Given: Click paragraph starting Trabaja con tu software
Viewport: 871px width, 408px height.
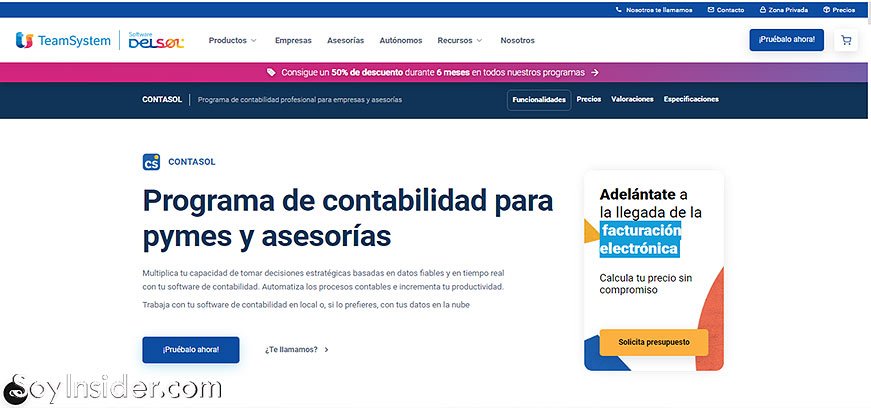Looking at the screenshot, I should pos(306,305).
